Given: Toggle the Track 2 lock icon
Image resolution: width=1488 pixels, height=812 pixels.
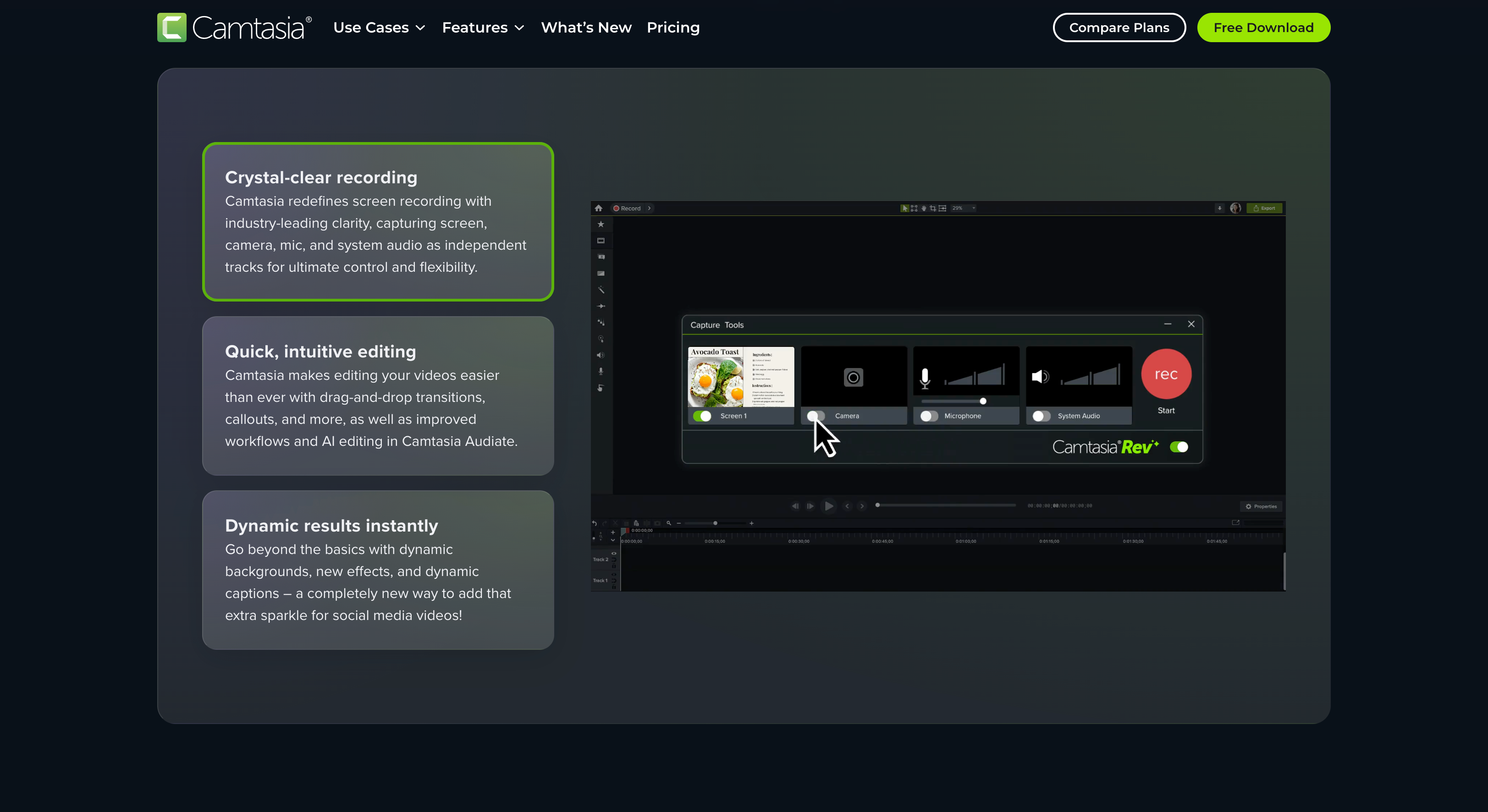Looking at the screenshot, I should pos(614,565).
